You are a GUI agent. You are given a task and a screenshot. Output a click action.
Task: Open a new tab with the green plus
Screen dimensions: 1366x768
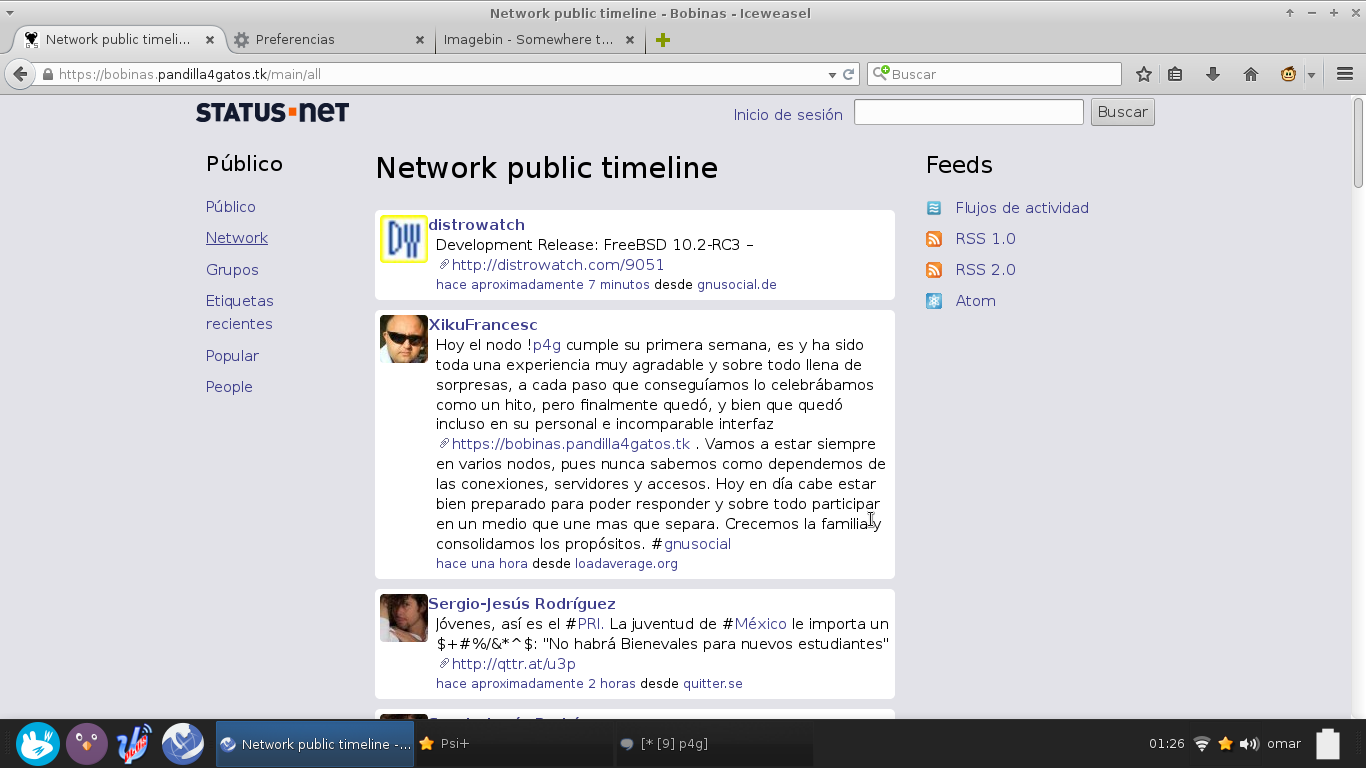[x=662, y=40]
